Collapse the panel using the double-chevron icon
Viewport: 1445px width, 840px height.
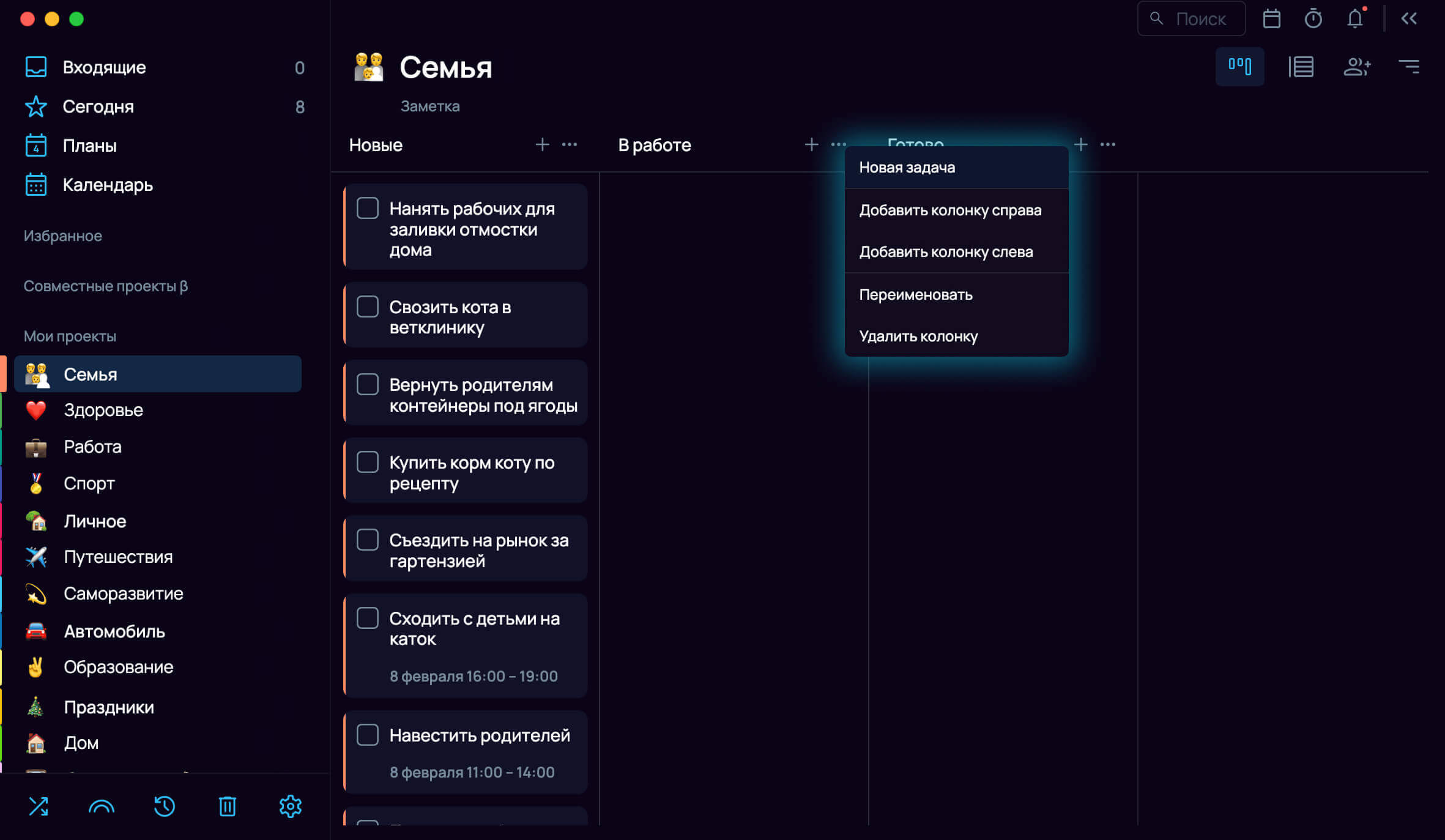pos(1409,18)
